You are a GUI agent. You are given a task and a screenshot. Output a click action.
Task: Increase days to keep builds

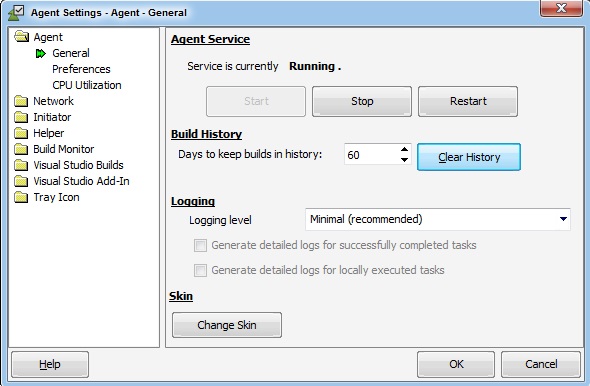(x=404, y=149)
